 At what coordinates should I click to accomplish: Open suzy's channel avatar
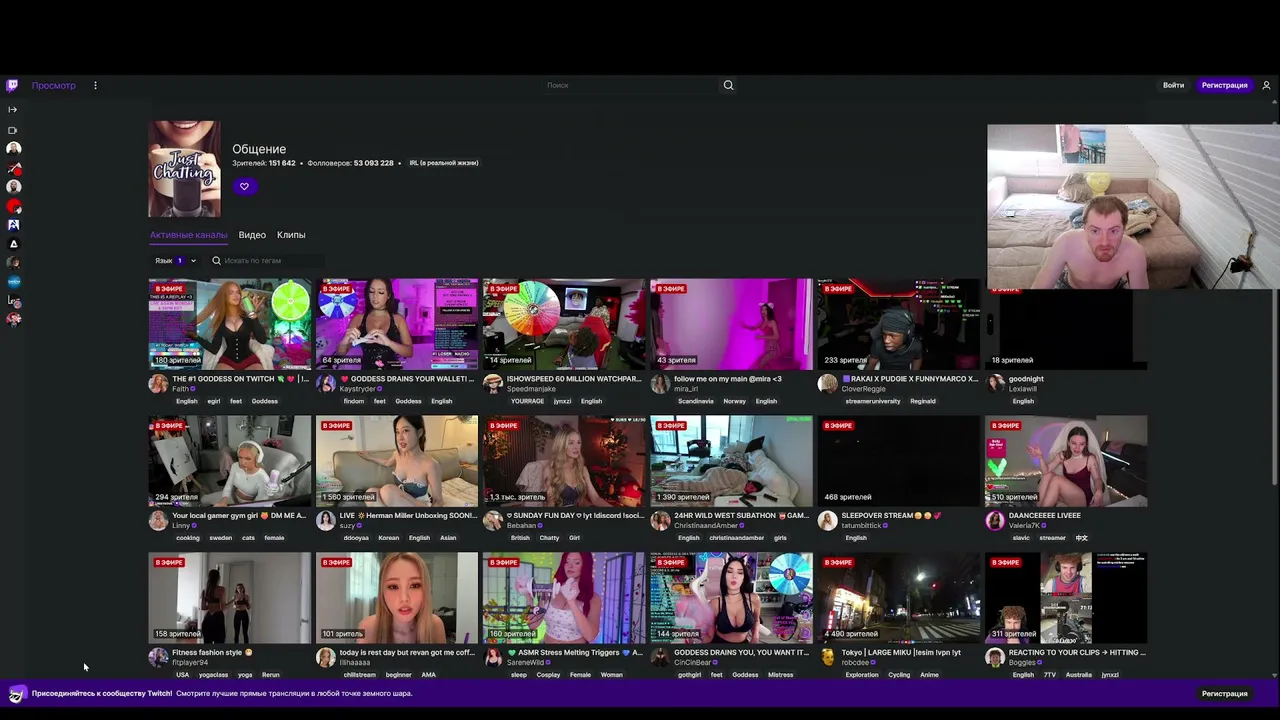[x=325, y=521]
